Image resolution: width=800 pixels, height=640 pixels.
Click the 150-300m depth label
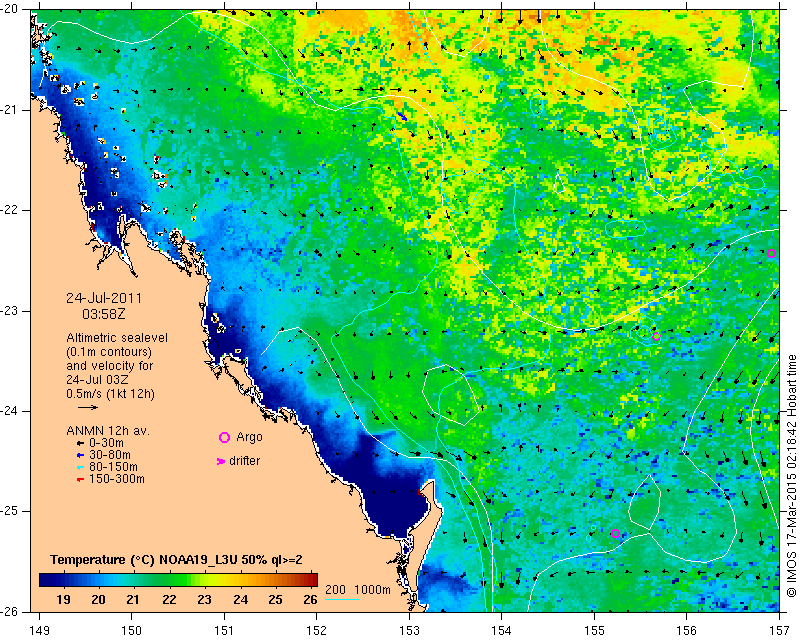click(117, 479)
